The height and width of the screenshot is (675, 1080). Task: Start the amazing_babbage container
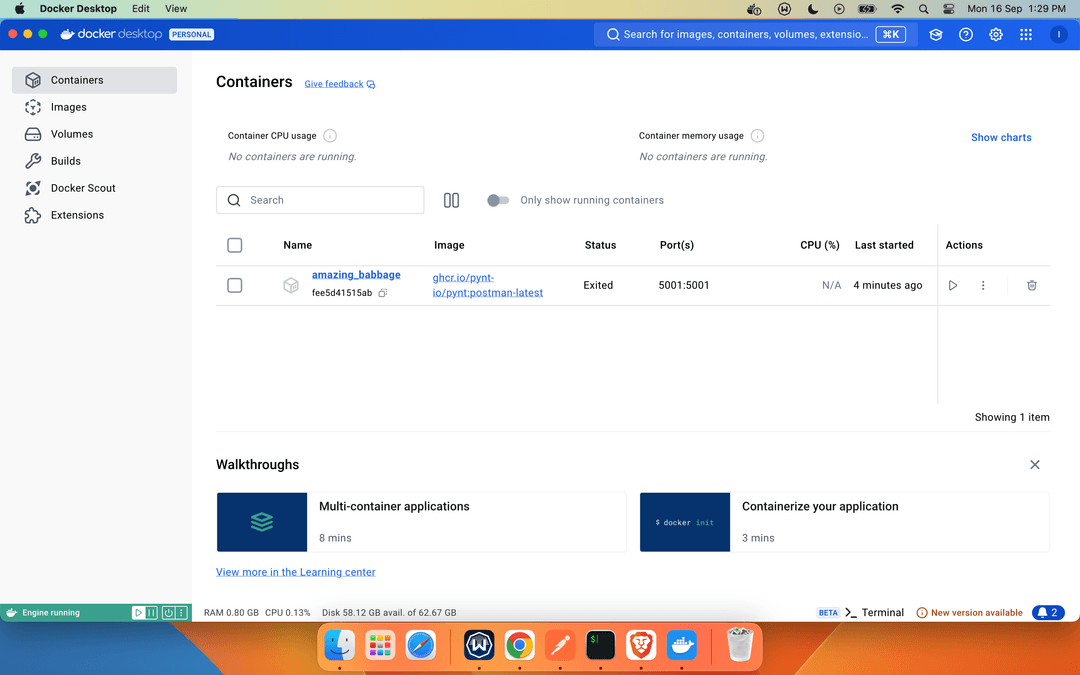point(952,286)
